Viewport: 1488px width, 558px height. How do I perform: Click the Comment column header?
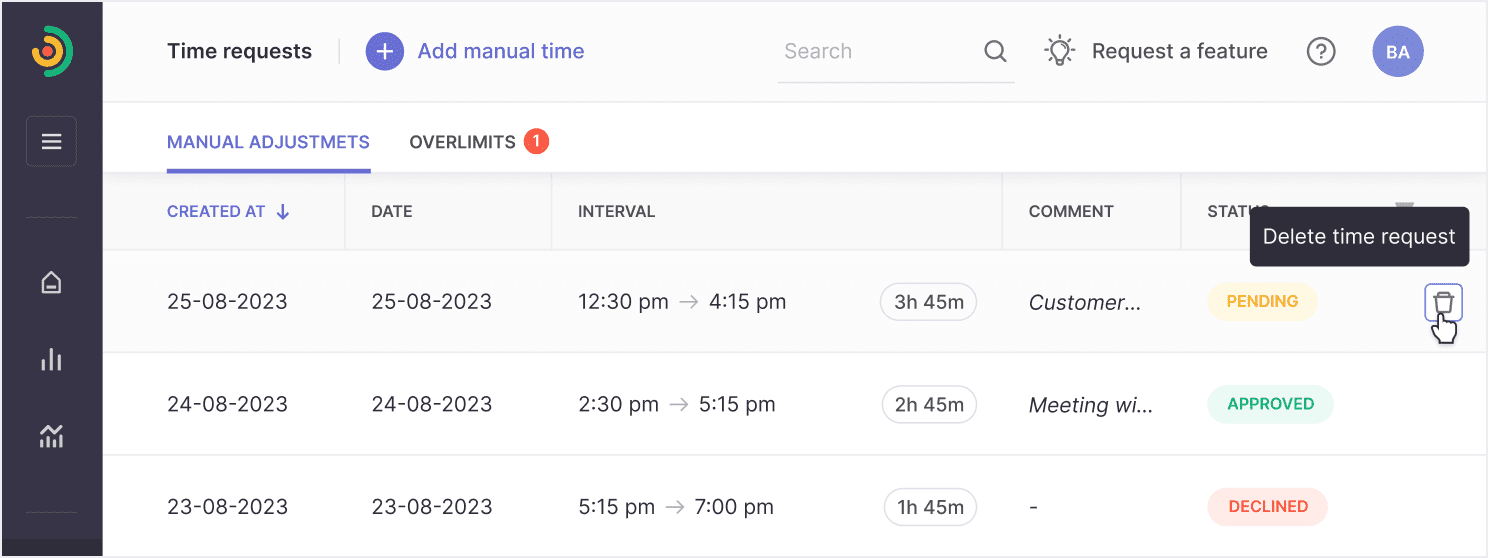pyautogui.click(x=1071, y=211)
